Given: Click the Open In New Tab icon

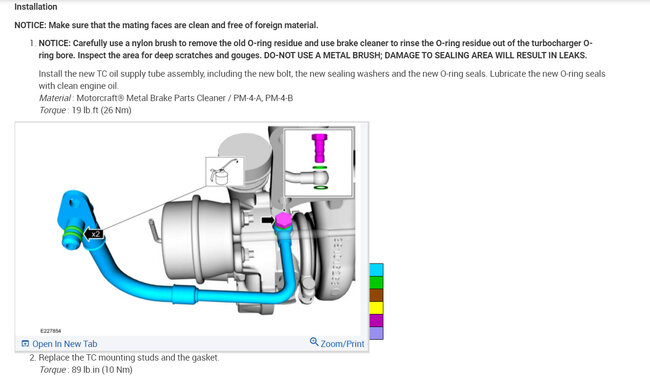Looking at the screenshot, I should (25, 344).
